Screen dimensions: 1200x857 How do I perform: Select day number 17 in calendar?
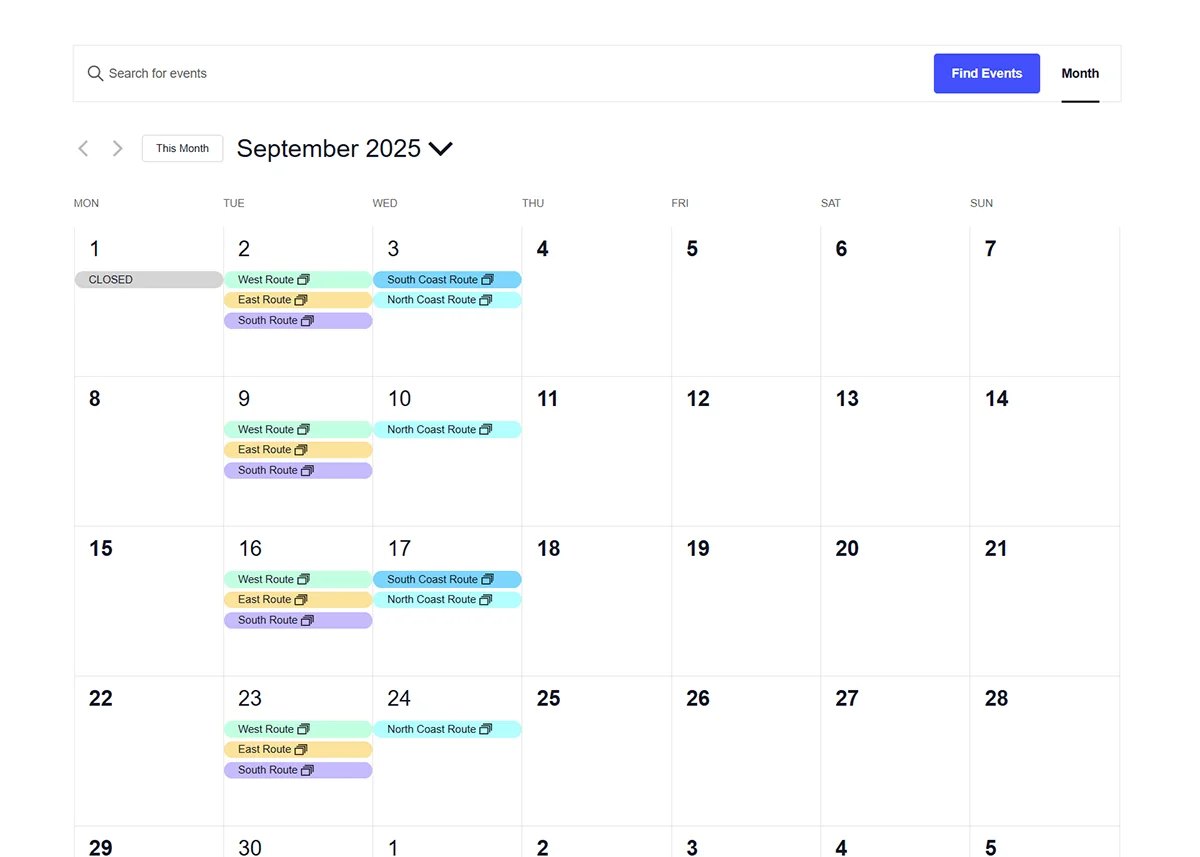(399, 549)
